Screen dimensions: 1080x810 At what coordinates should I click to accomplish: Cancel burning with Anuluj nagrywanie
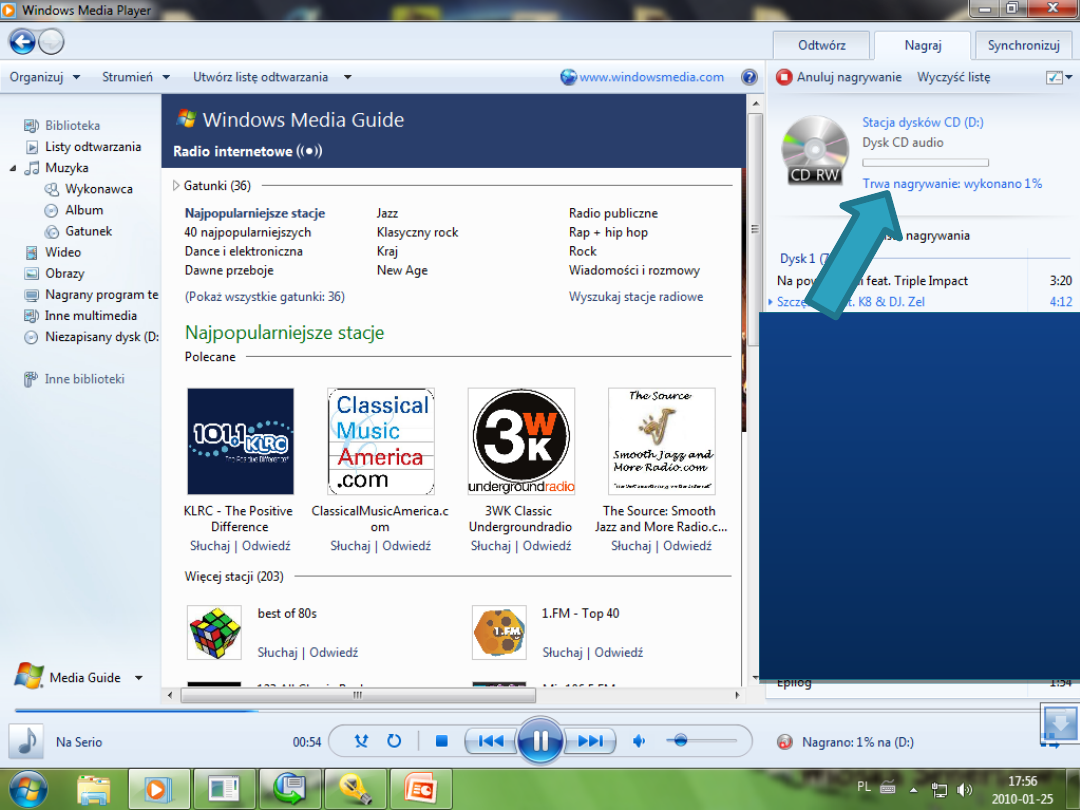tap(839, 77)
